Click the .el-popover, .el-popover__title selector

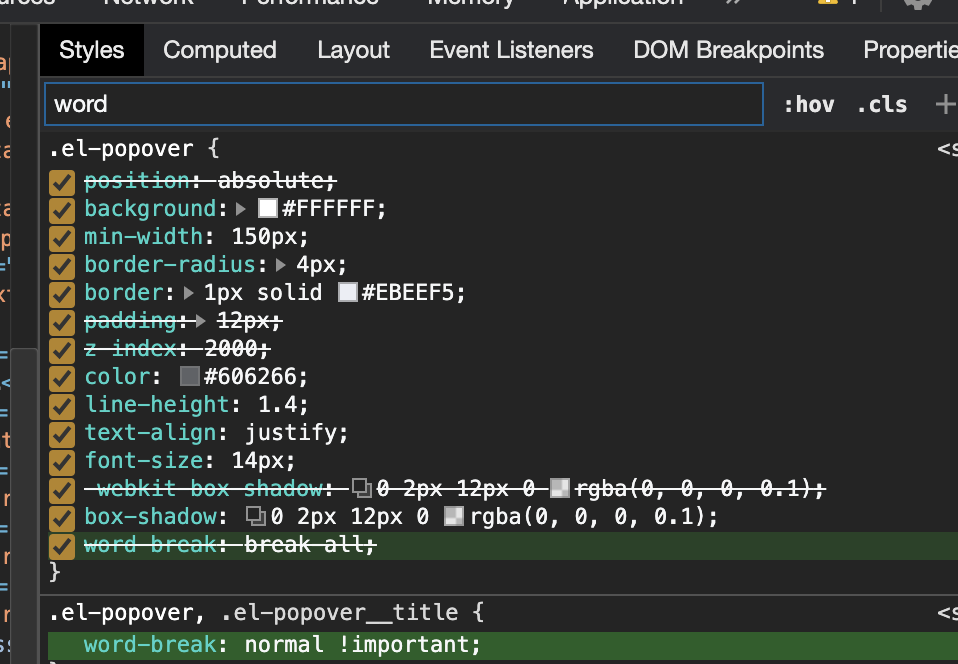254,612
